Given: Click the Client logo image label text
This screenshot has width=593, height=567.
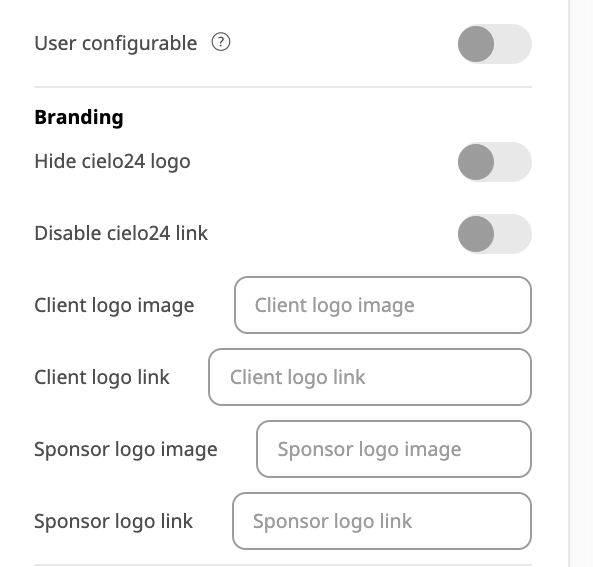Looking at the screenshot, I should 114,305.
